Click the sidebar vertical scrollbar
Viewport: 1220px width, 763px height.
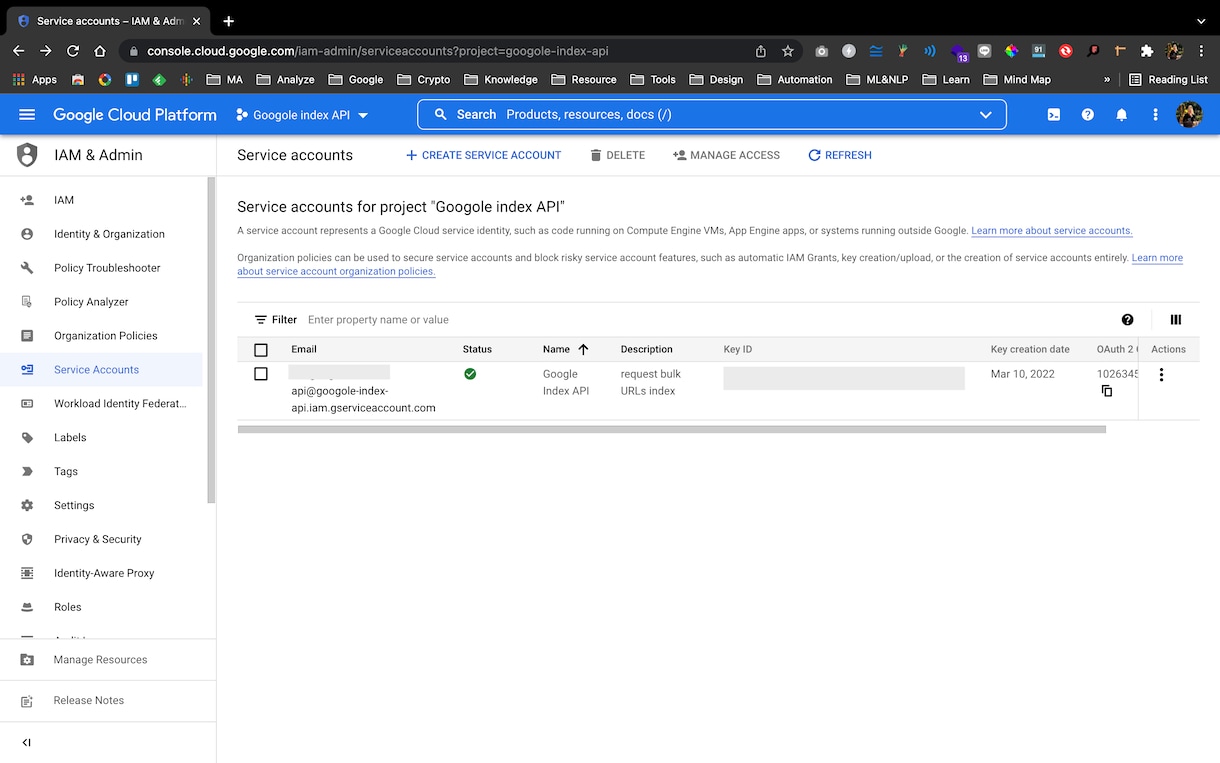click(x=211, y=340)
